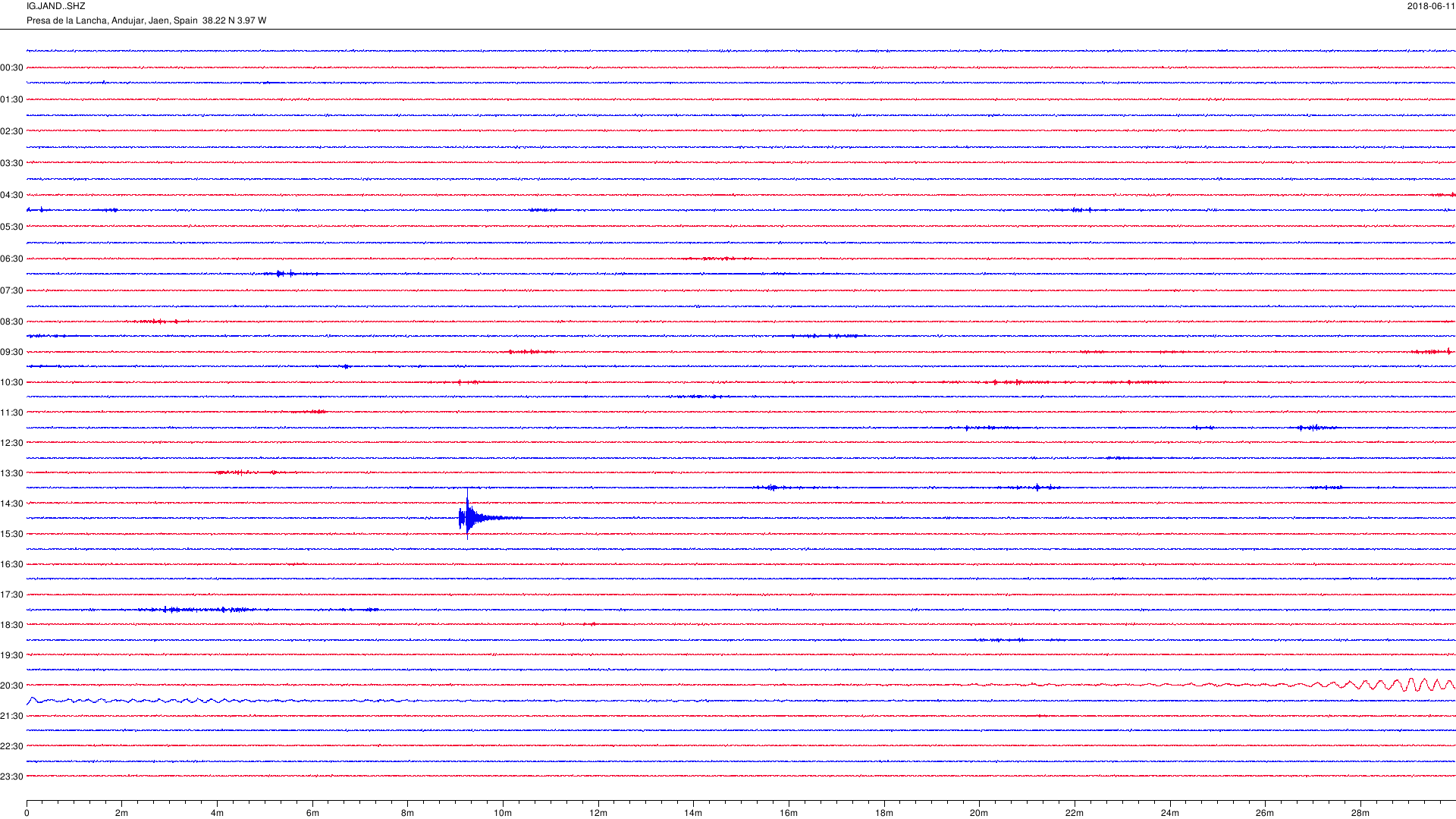Image resolution: width=1456 pixels, height=819 pixels.
Task: Click the 00:30 time label
Action: click(x=11, y=67)
